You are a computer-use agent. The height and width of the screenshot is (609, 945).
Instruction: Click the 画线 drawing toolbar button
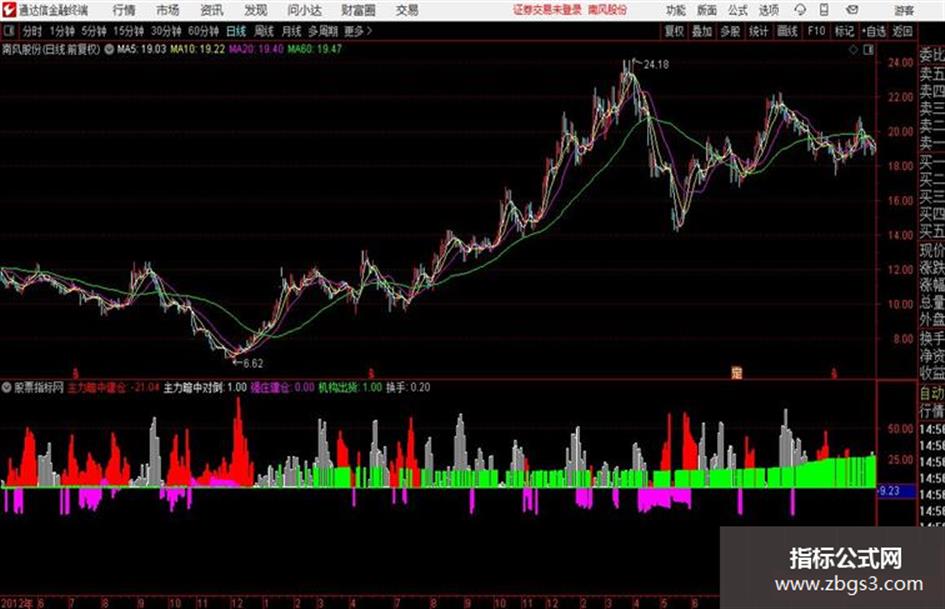pos(787,31)
